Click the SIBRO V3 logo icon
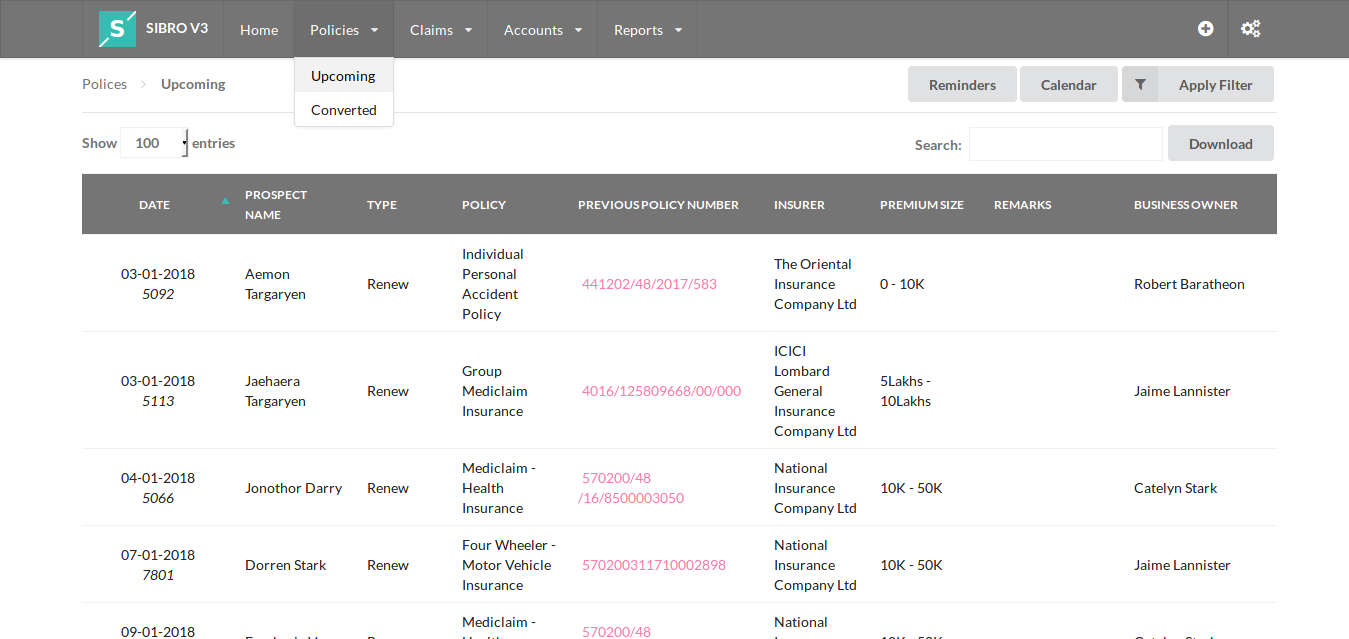The height and width of the screenshot is (639, 1349). point(117,29)
